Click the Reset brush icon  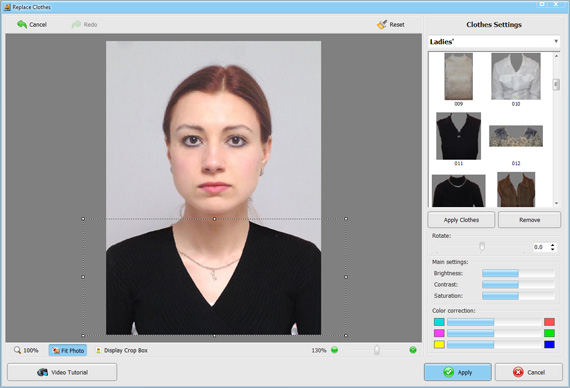(382, 24)
